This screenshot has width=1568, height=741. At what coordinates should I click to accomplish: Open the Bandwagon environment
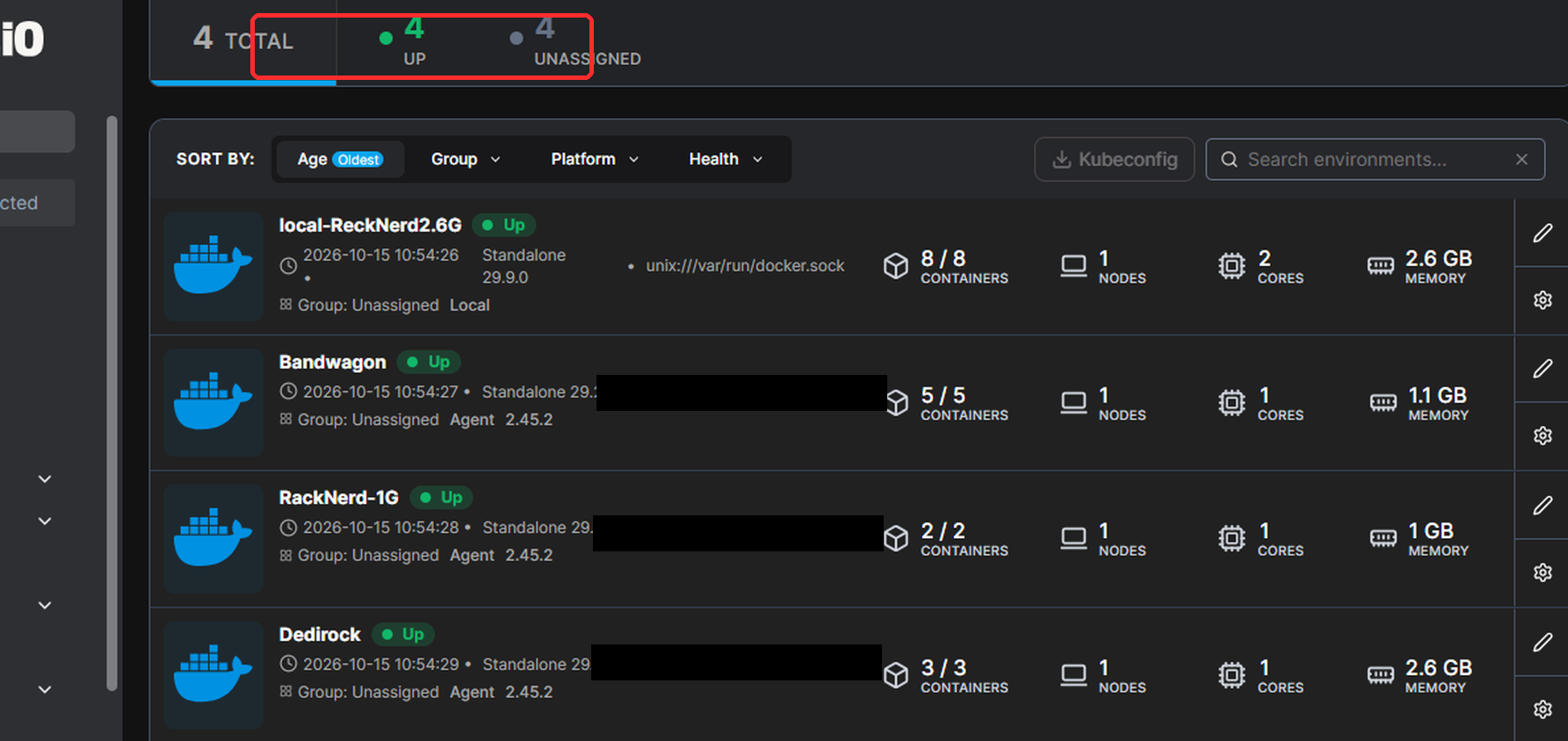[x=332, y=362]
